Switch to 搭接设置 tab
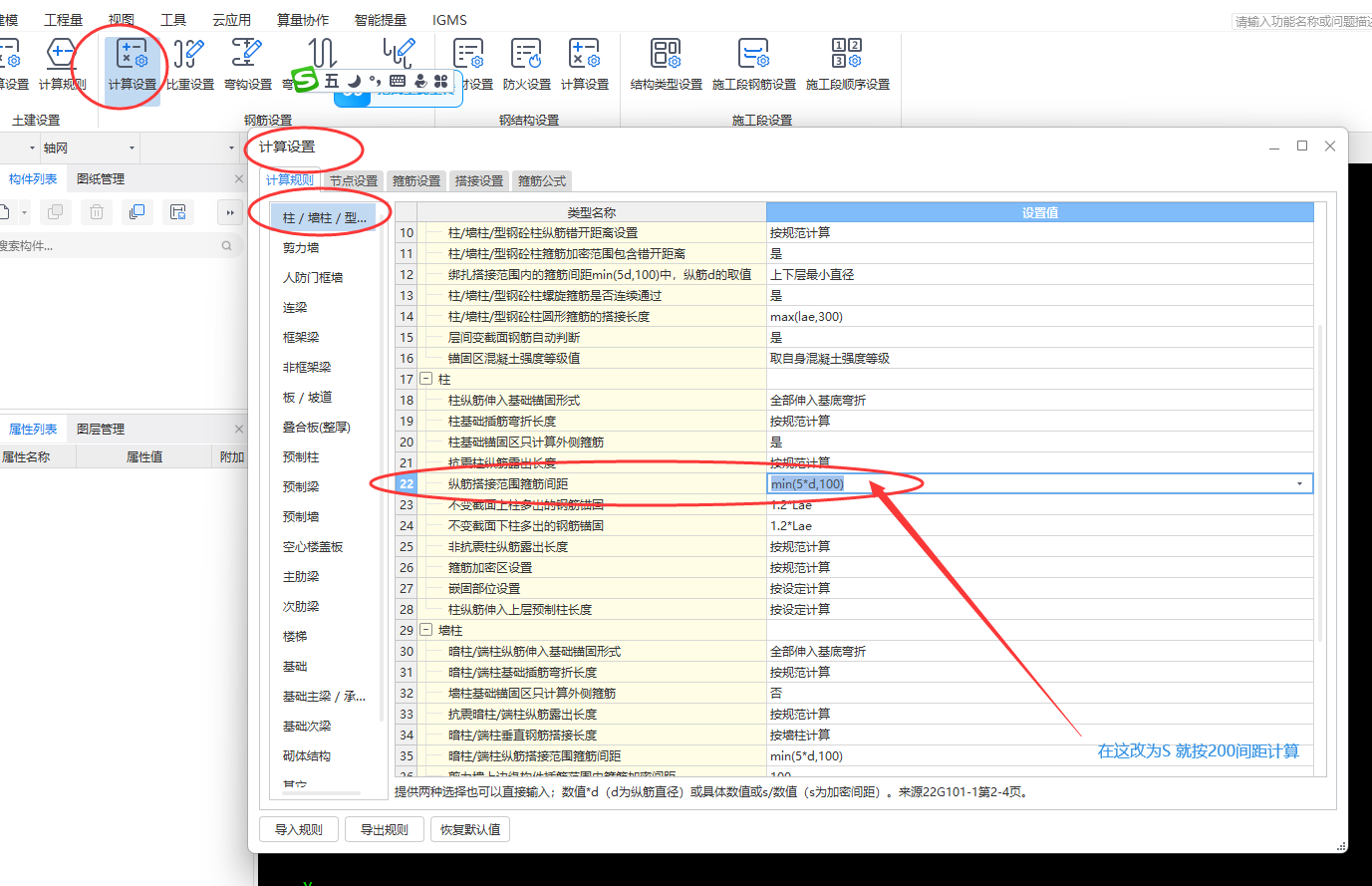The width and height of the screenshot is (1372, 886). point(479,180)
